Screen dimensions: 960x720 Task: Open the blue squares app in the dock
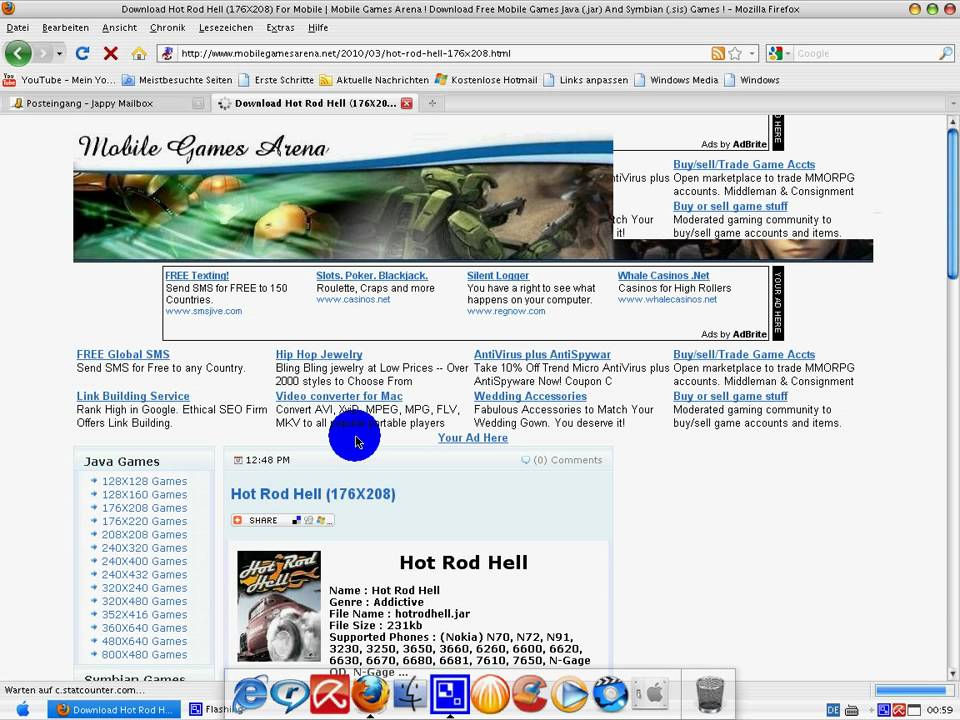pyautogui.click(x=449, y=694)
